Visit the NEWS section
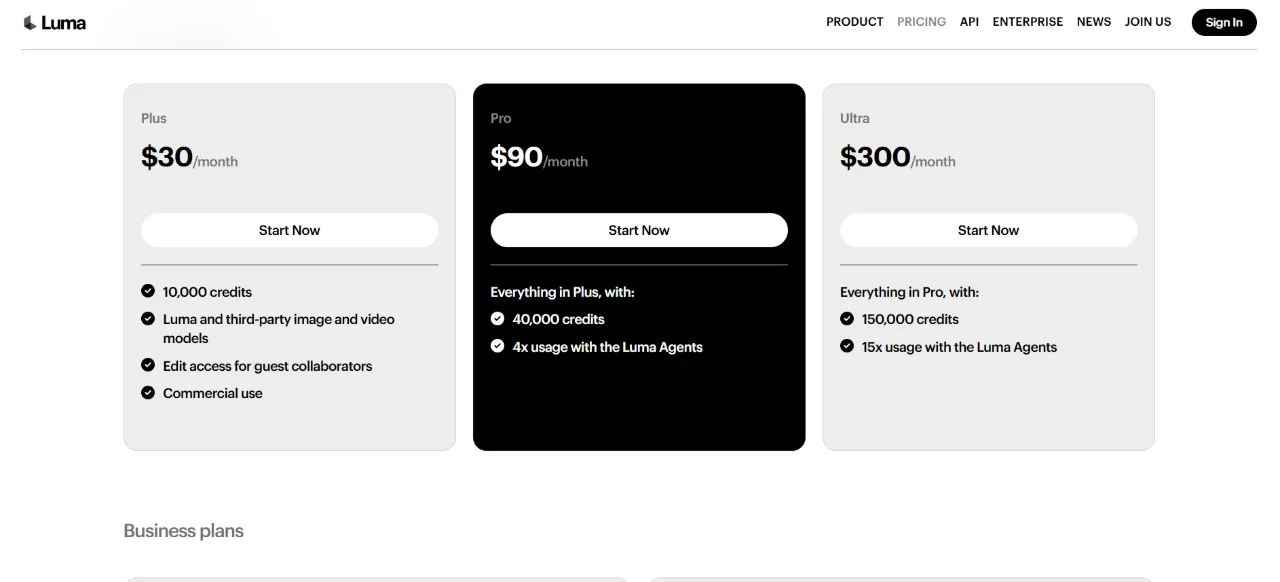Viewport: 1280px width, 582px height. pyautogui.click(x=1094, y=22)
